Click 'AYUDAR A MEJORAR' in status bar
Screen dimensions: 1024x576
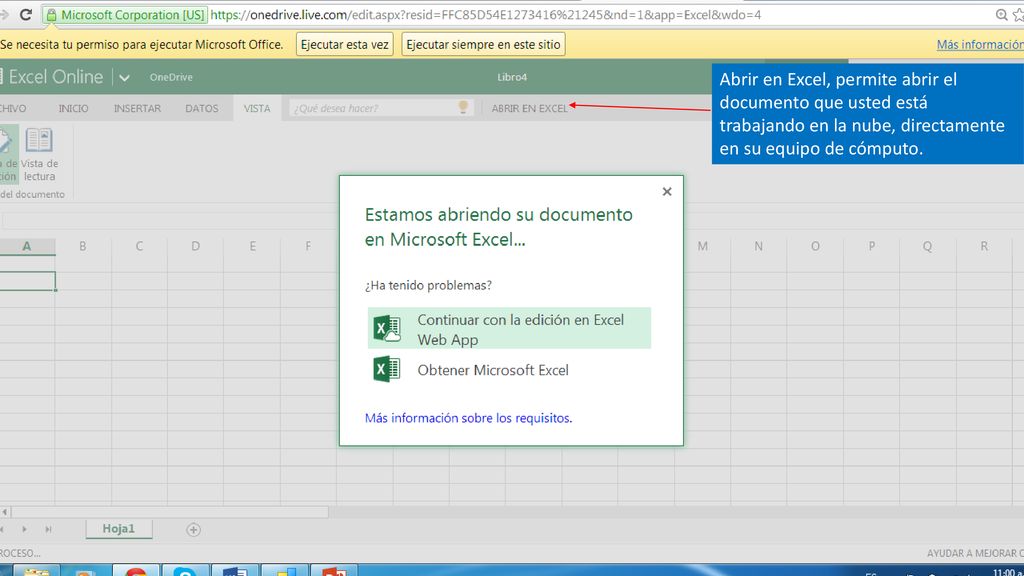(x=975, y=553)
